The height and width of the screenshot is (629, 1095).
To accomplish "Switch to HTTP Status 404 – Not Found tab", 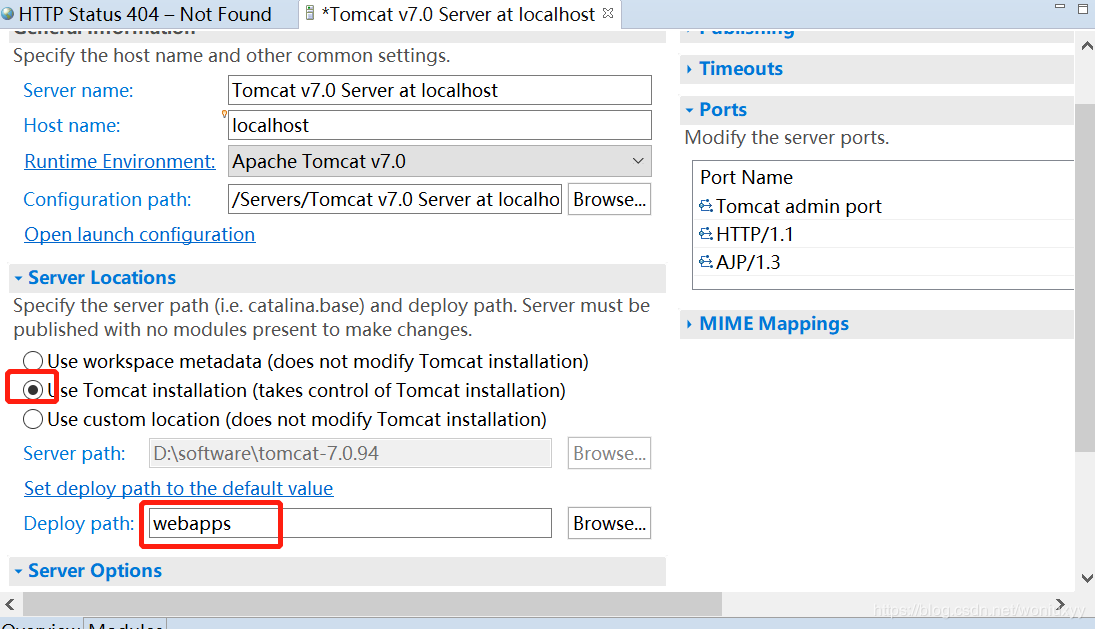I will click(144, 14).
